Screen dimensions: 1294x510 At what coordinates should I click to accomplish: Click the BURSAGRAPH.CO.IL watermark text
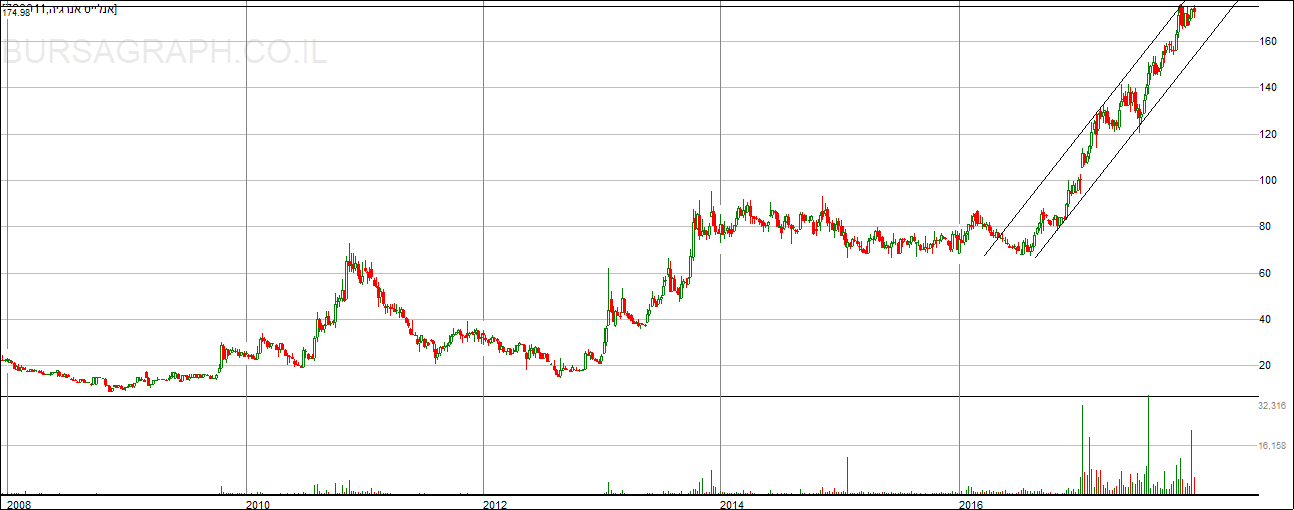165,52
